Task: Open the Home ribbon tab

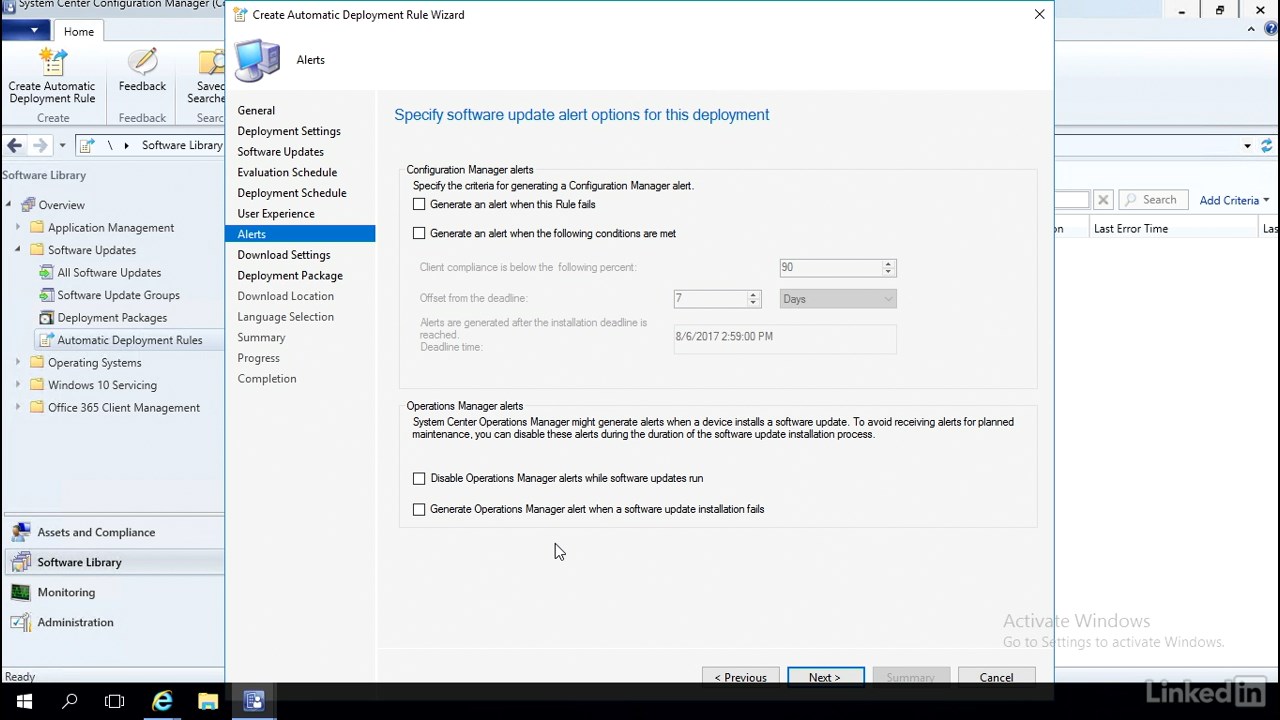Action: [79, 31]
